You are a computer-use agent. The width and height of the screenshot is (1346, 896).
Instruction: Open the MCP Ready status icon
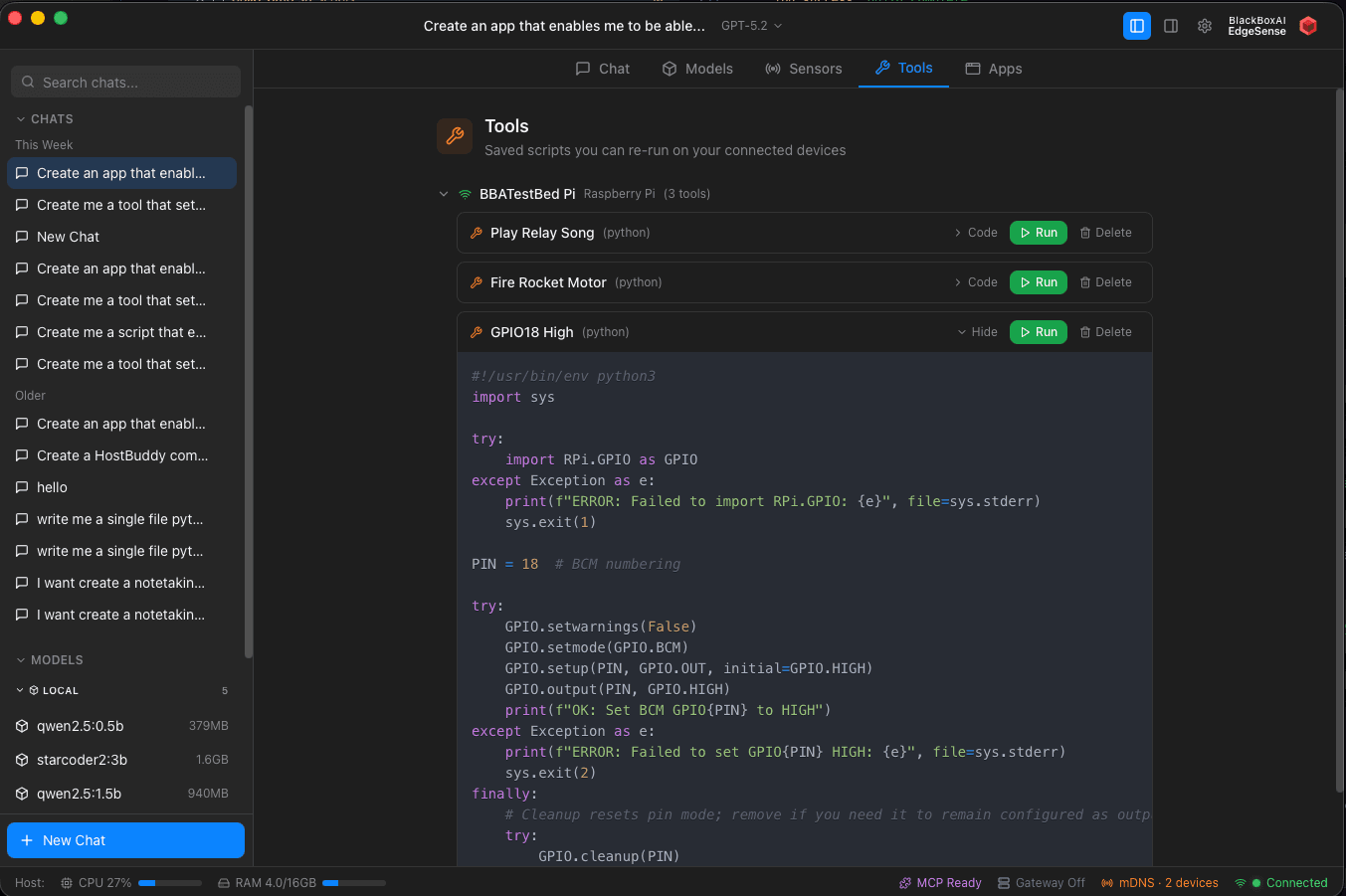point(939,882)
